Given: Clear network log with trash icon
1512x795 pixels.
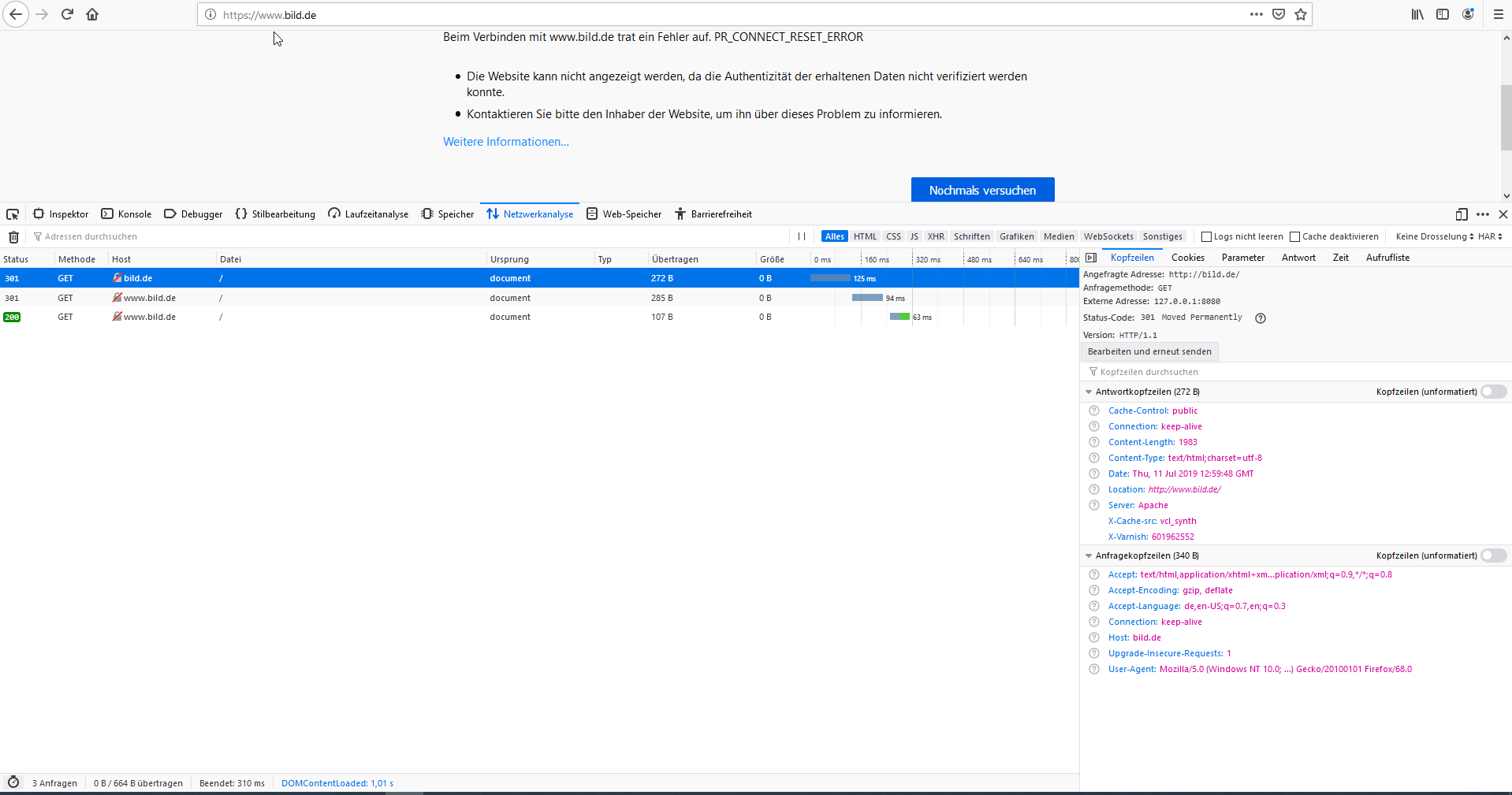Looking at the screenshot, I should click(x=13, y=236).
